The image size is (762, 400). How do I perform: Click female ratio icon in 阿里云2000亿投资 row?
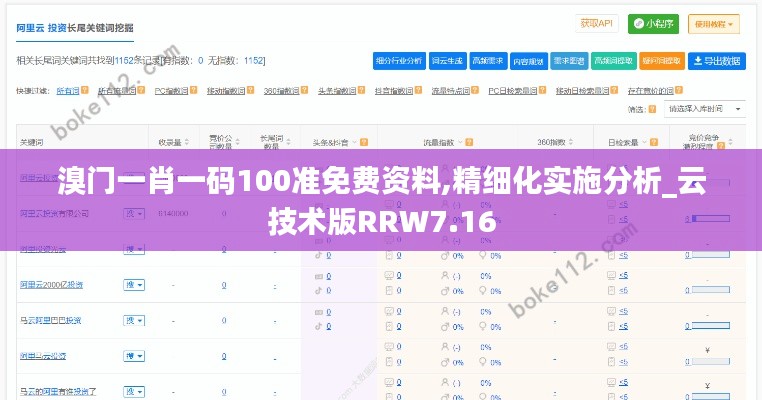tap(483, 291)
